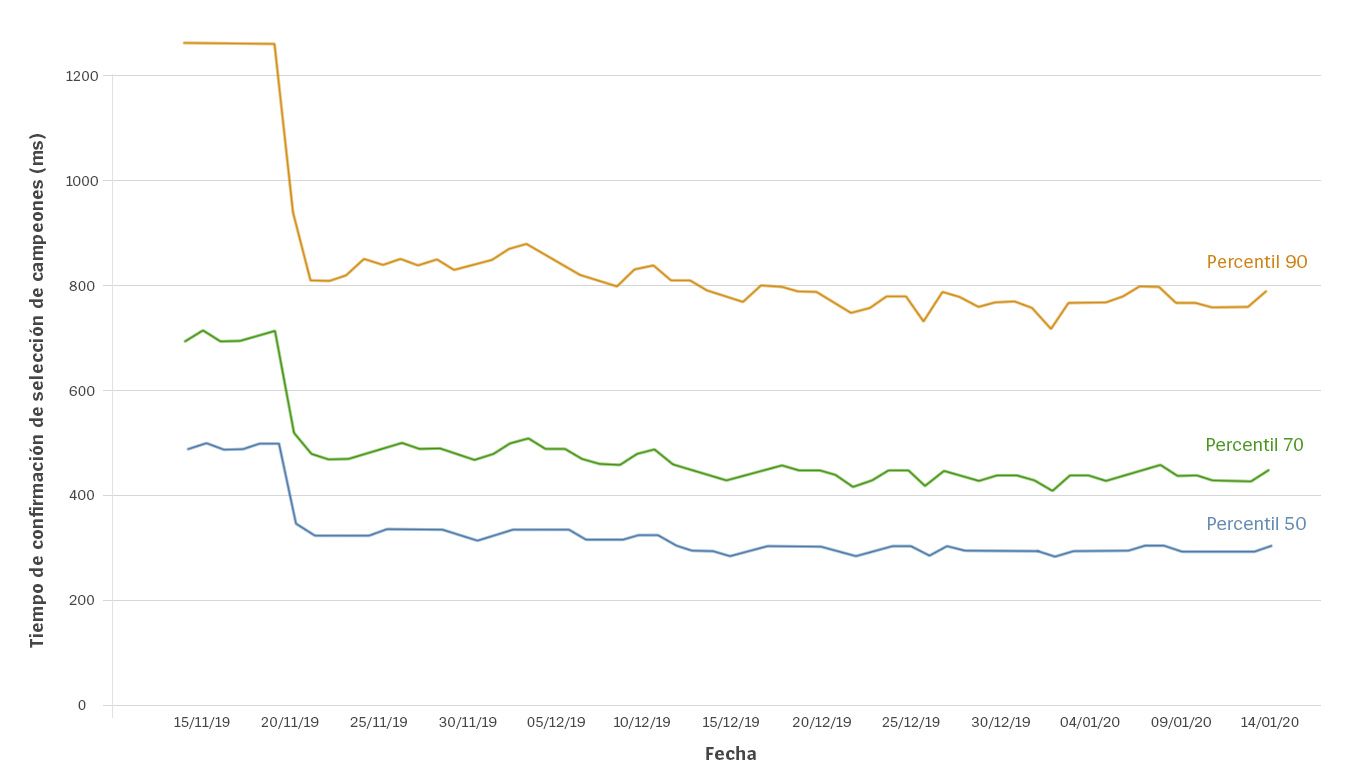
Task: Click the 04/01/20 date tick label
Action: tap(1090, 722)
